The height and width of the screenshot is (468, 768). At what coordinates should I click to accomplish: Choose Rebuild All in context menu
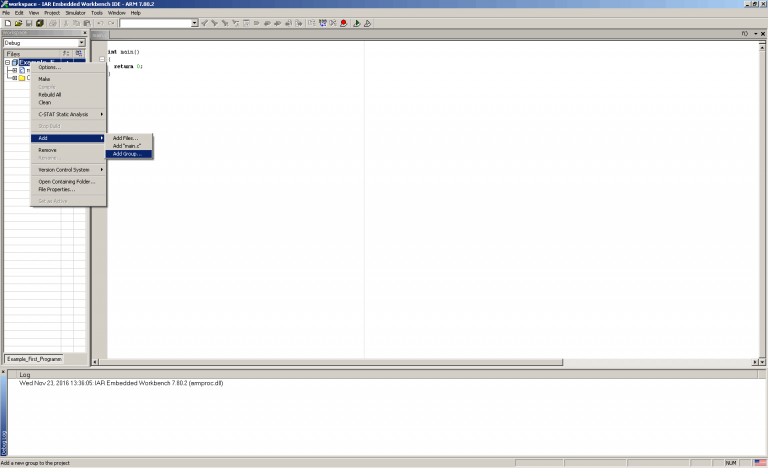tap(50, 94)
